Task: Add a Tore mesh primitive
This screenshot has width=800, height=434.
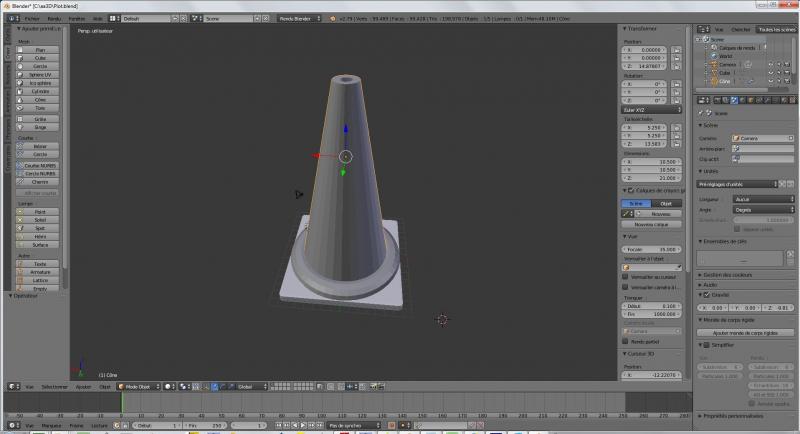Action: tap(40, 108)
